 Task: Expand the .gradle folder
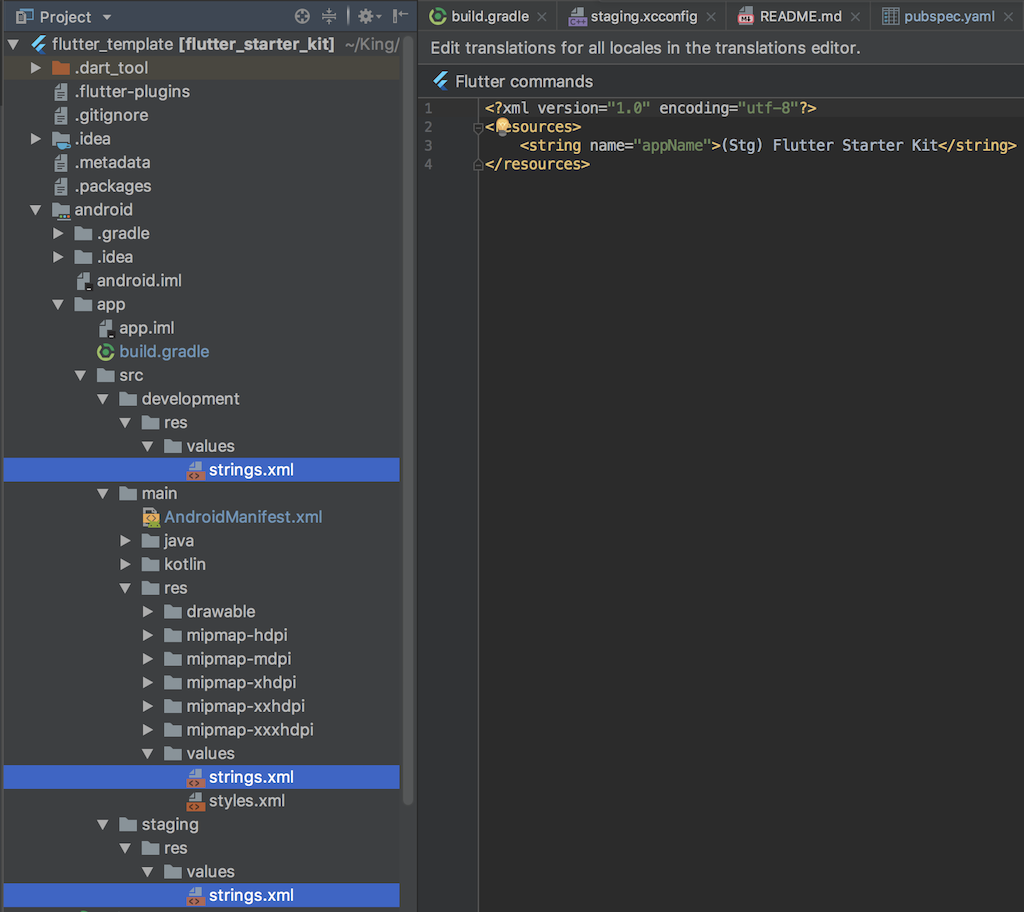(x=58, y=233)
